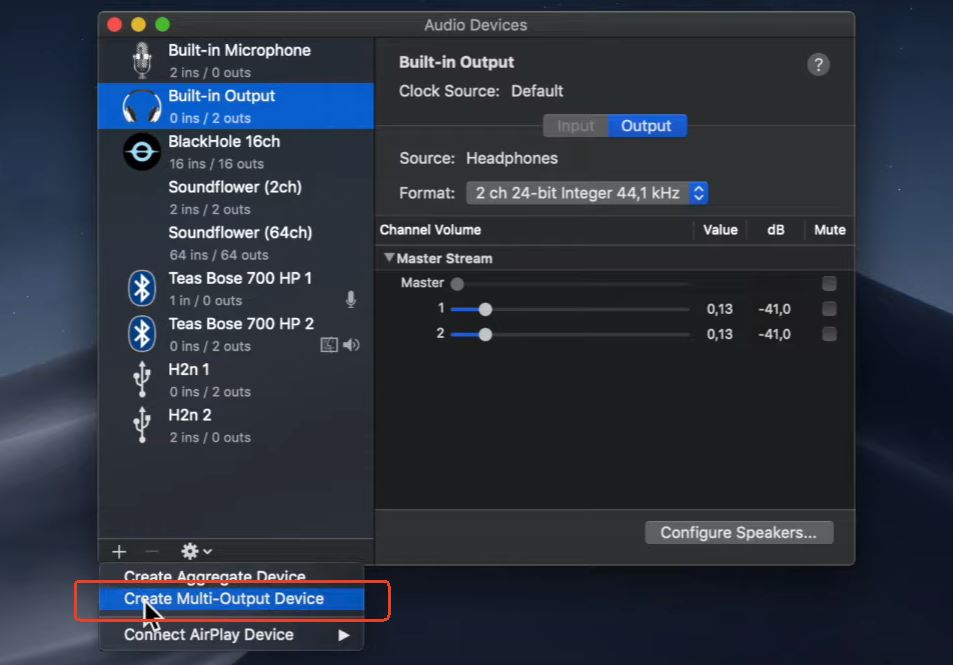Click the system alerts indicator icon on Teas Bose 700 HP 2
Image resolution: width=953 pixels, height=665 pixels.
329,345
